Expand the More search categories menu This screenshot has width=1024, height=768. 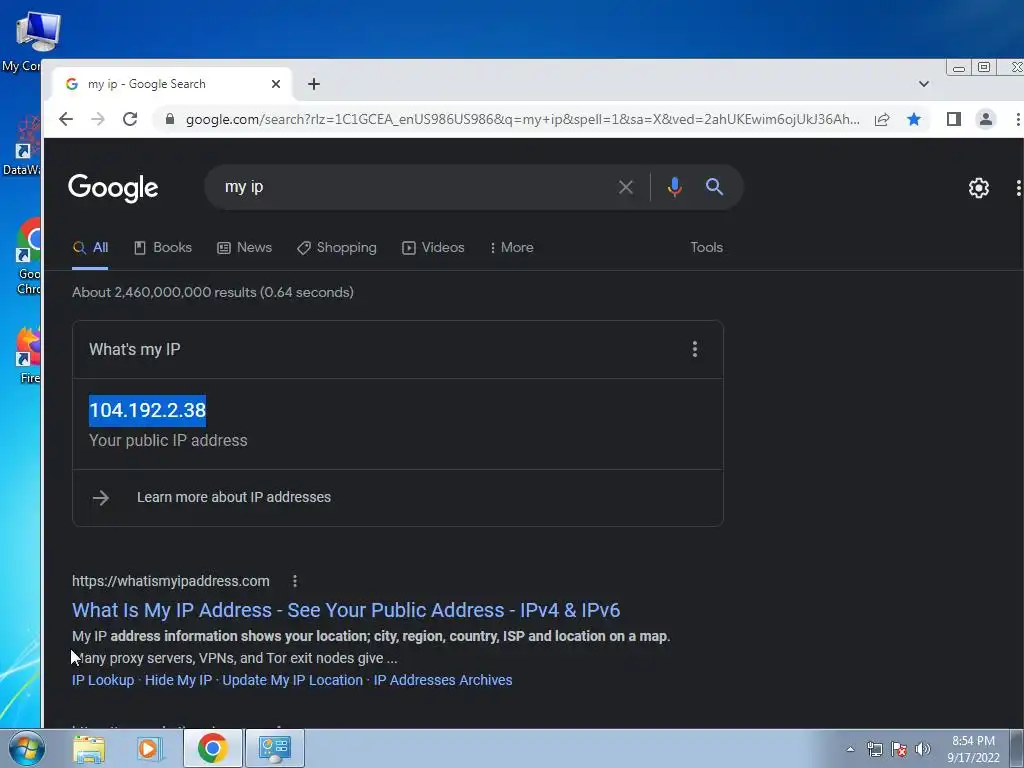[511, 248]
